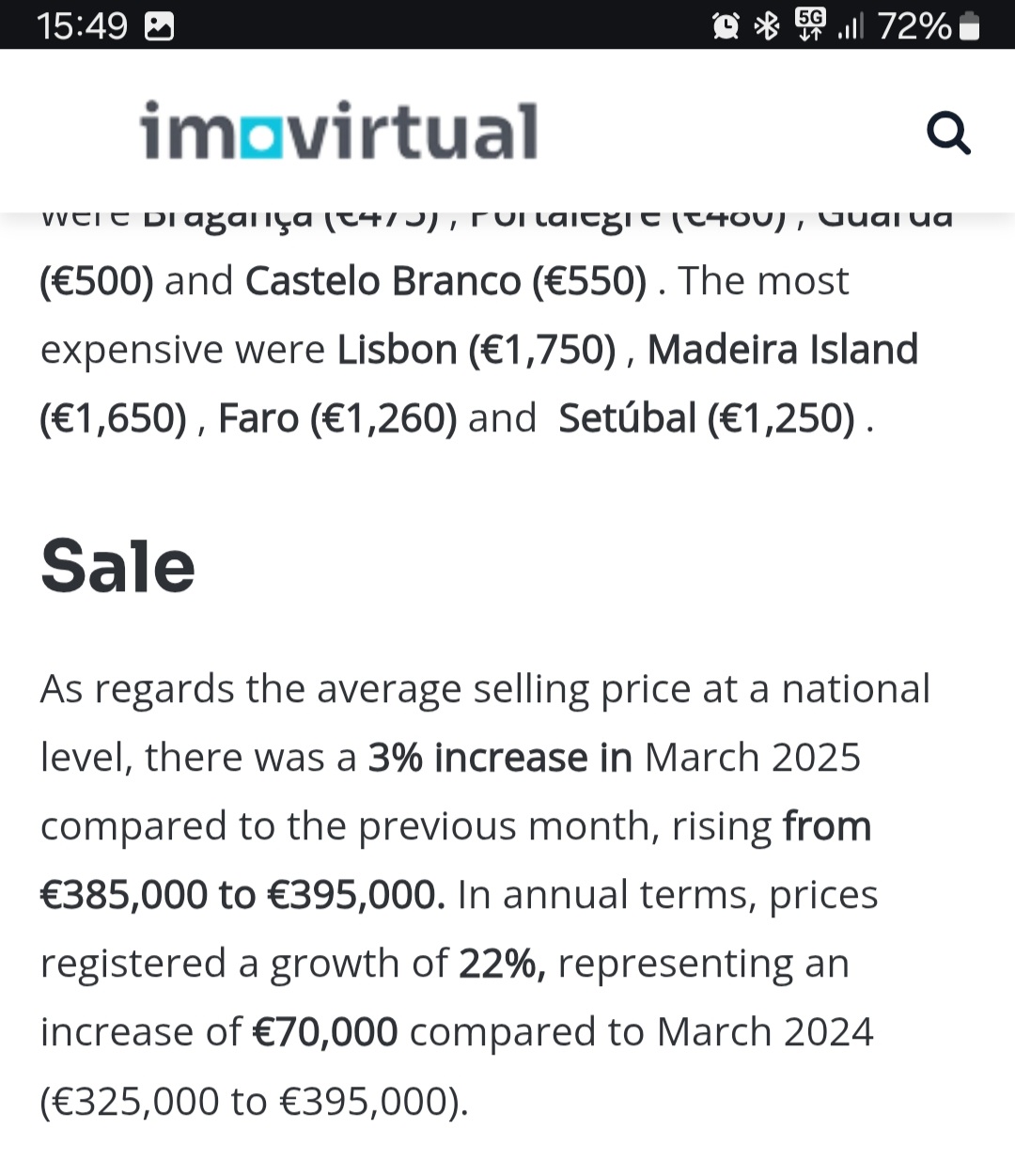Tap the Castelo Branco (€550) text
Screen dimensions: 1015x1176
(x=446, y=281)
